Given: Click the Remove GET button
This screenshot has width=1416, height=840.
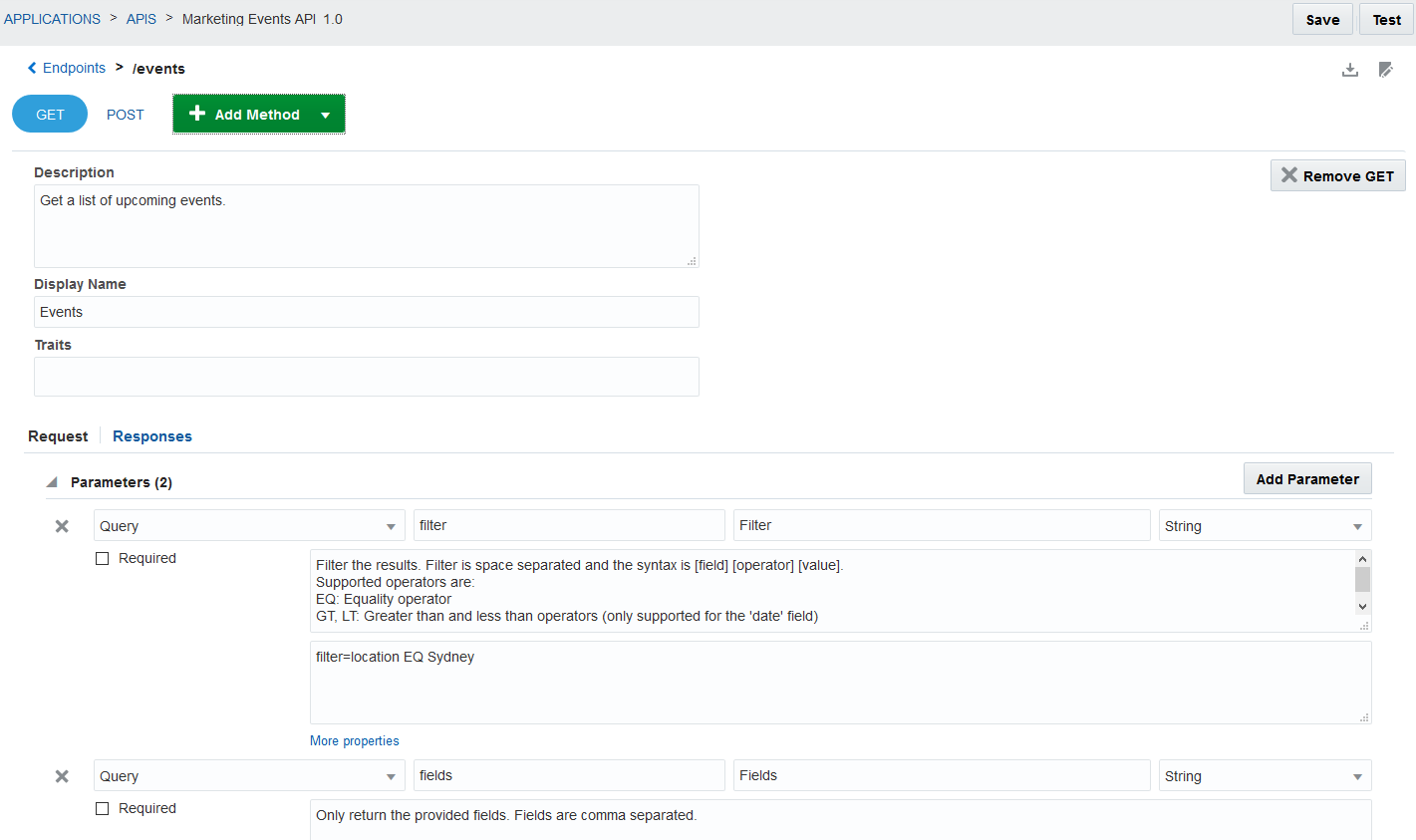Looking at the screenshot, I should click(1337, 175).
